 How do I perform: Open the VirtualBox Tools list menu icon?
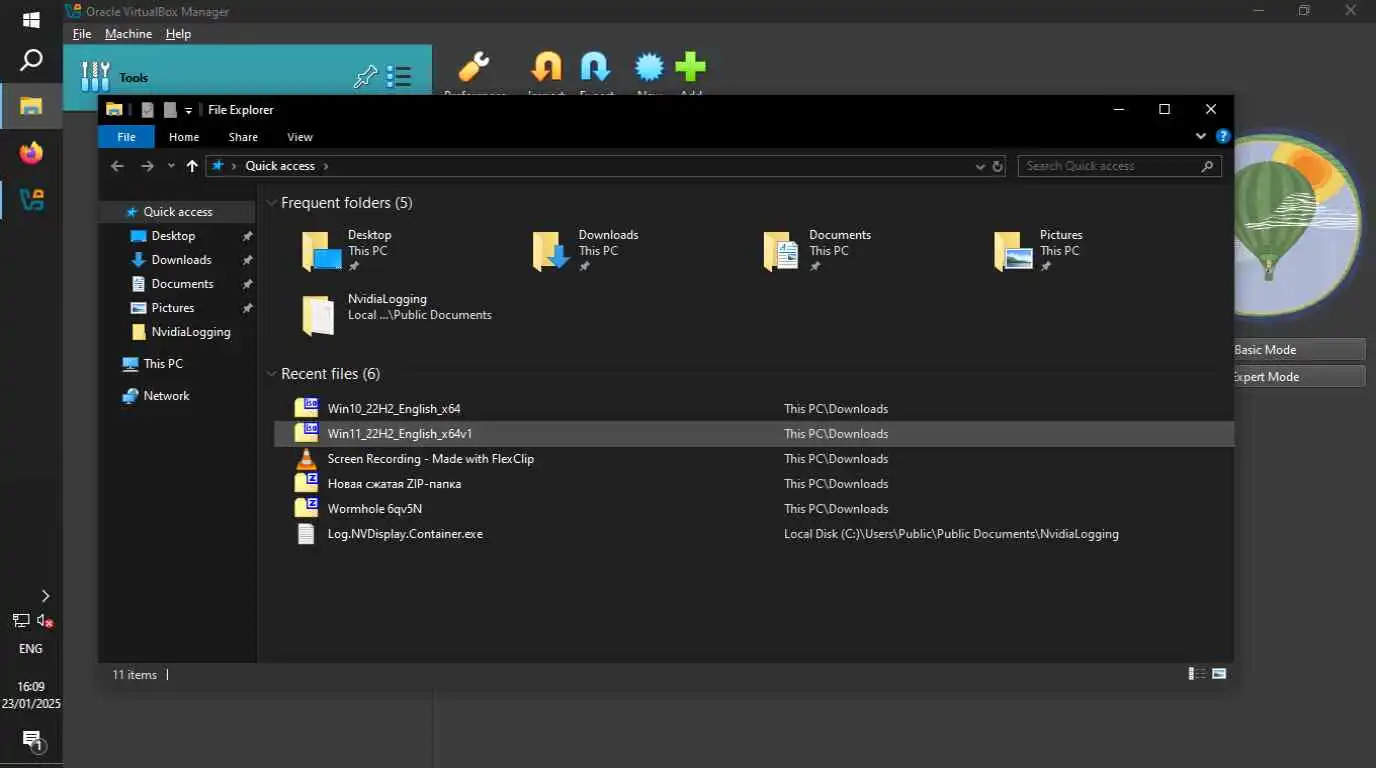(399, 77)
